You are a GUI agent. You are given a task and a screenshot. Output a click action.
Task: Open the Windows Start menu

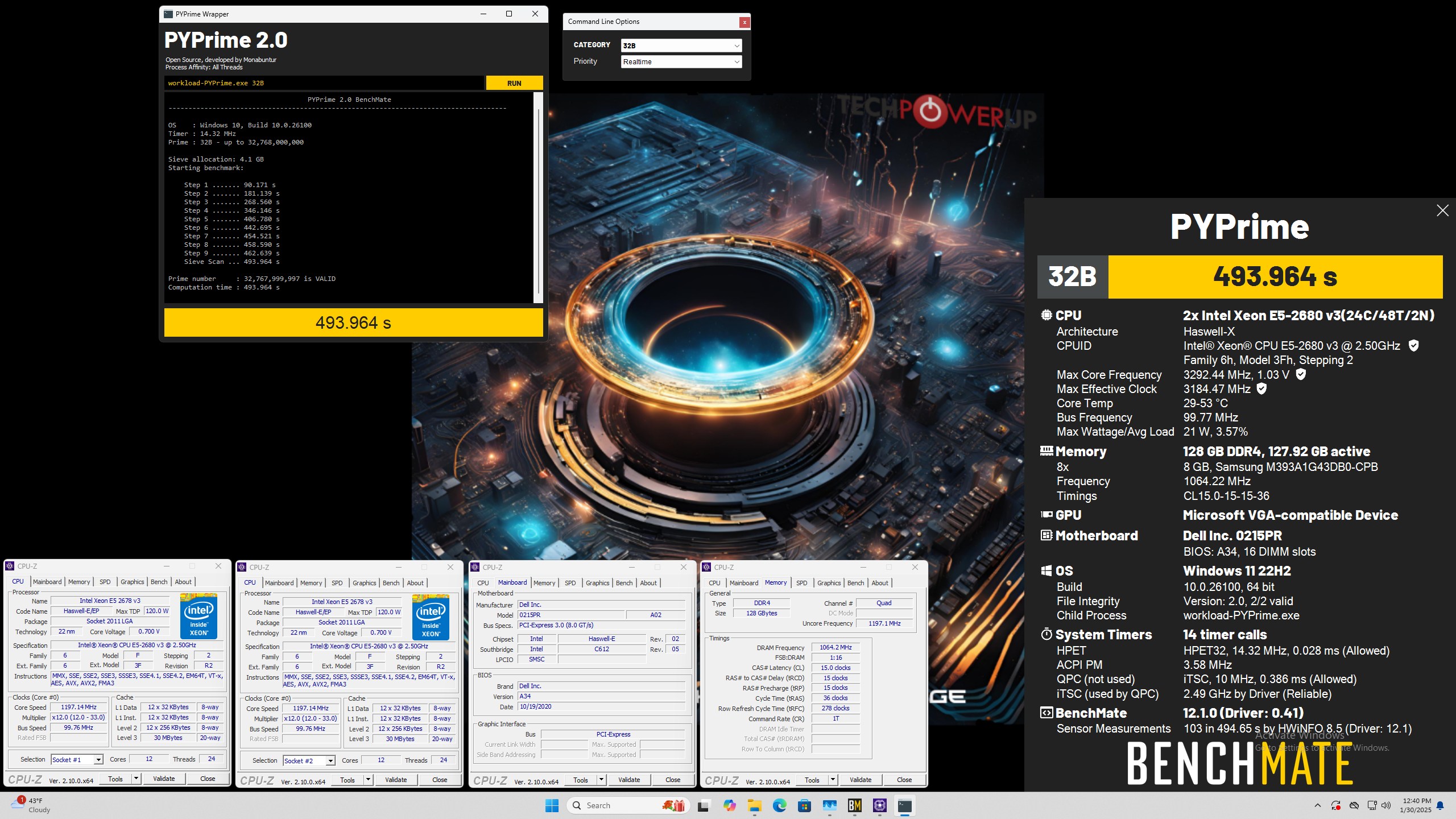[x=552, y=805]
